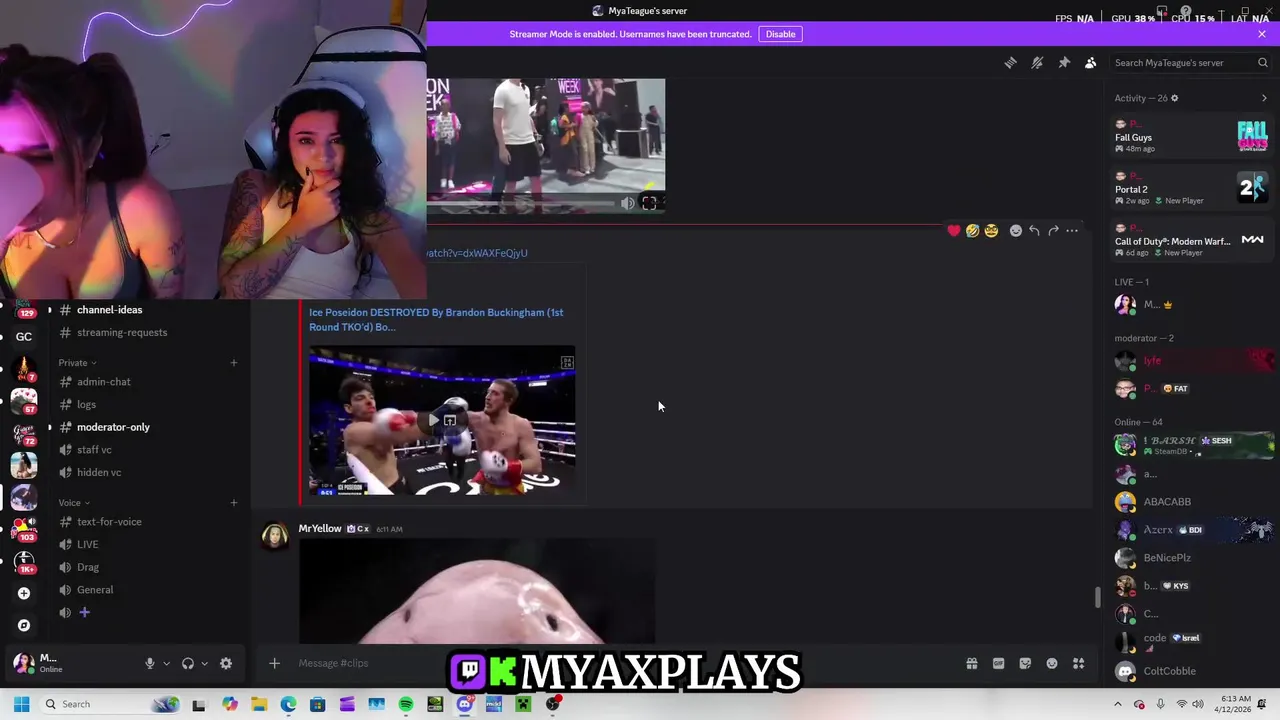Open the GIF picker
The width and height of the screenshot is (1280, 720).
tap(998, 663)
